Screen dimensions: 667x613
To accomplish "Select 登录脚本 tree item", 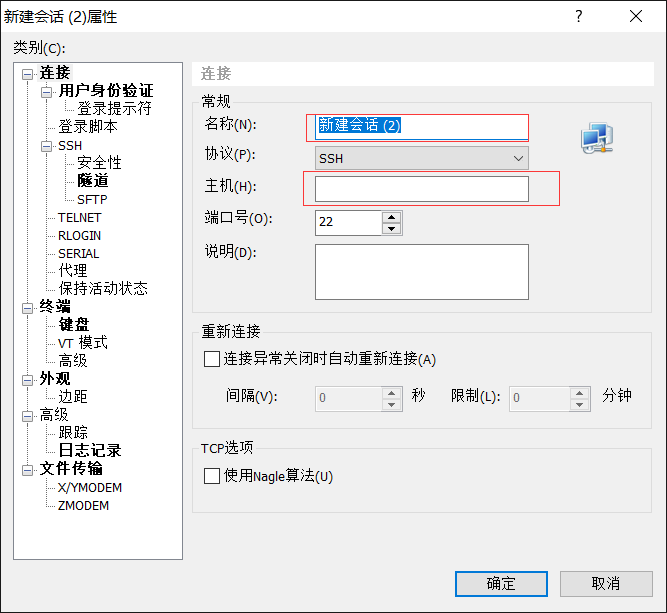I will [x=88, y=126].
